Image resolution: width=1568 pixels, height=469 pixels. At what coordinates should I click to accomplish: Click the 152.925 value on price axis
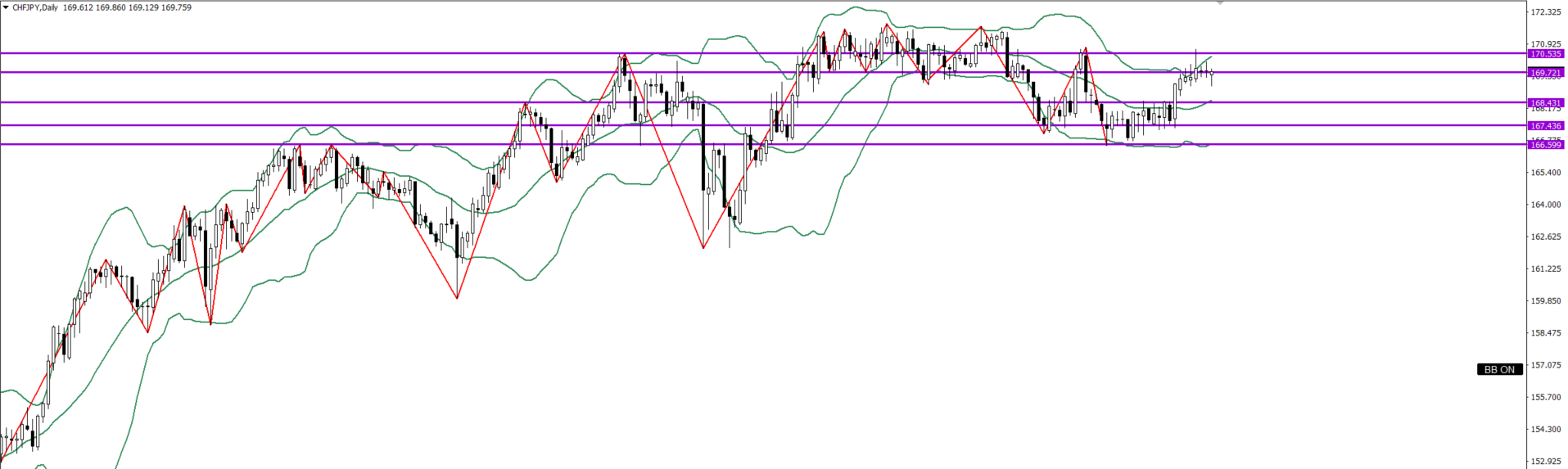[x=1546, y=461]
